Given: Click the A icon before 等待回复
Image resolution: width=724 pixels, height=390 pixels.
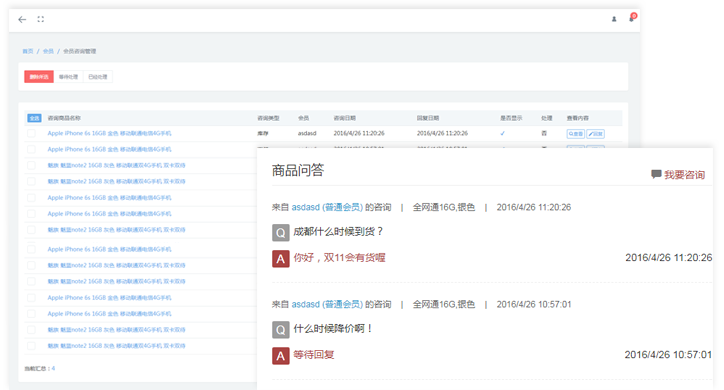Looking at the screenshot, I should tap(281, 356).
